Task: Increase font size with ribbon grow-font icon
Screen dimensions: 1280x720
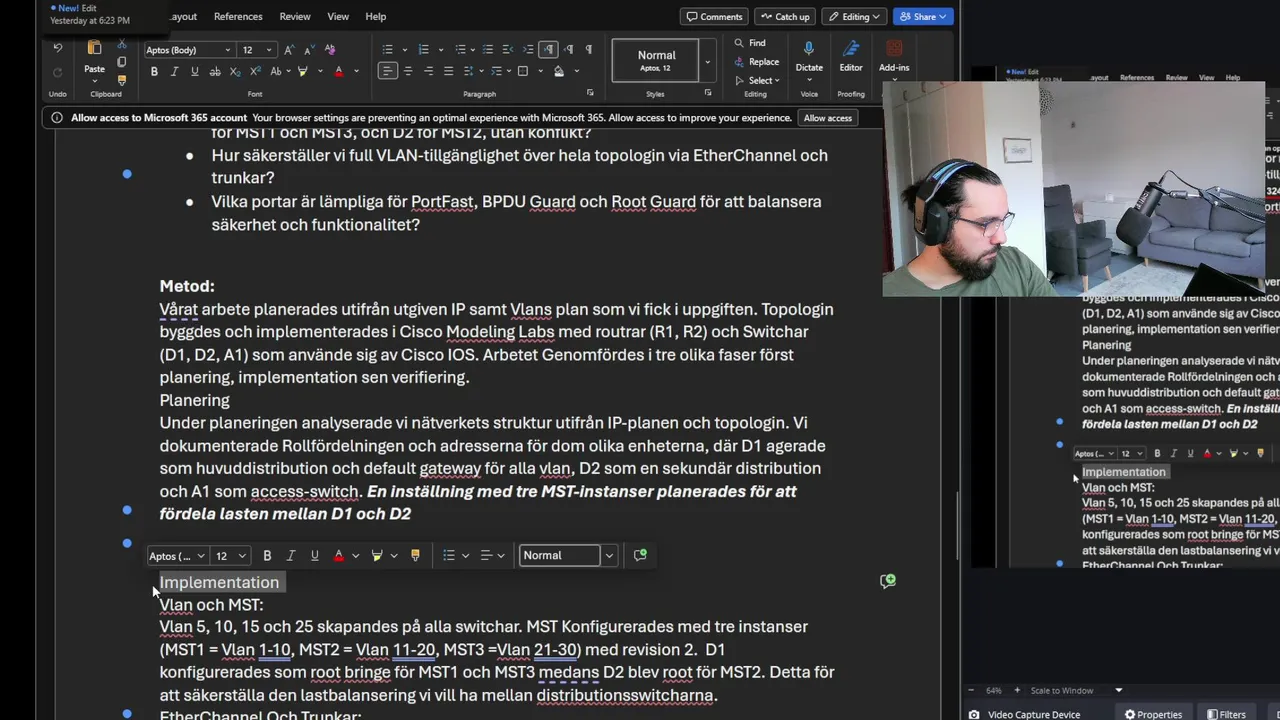Action: (289, 50)
